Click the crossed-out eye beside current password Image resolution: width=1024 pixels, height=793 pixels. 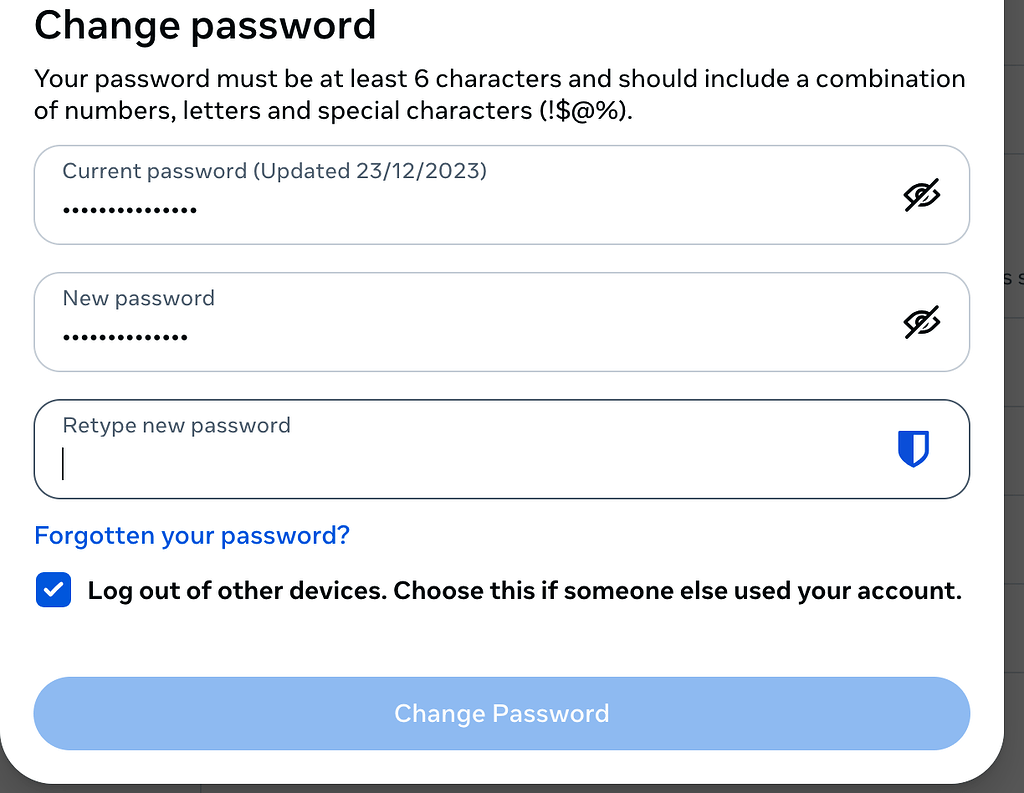point(922,194)
